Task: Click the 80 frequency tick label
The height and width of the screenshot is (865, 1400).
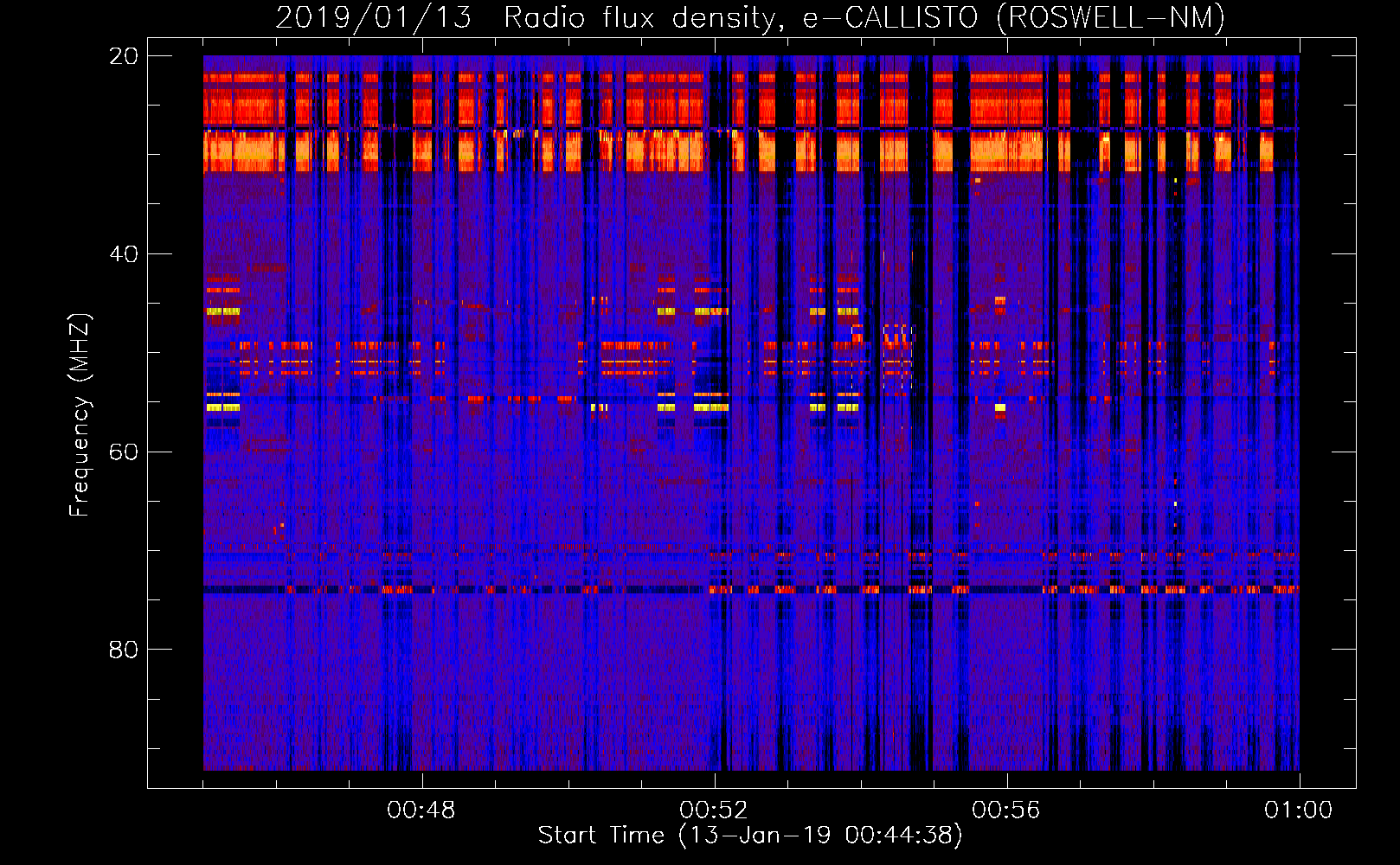Action: click(x=124, y=650)
